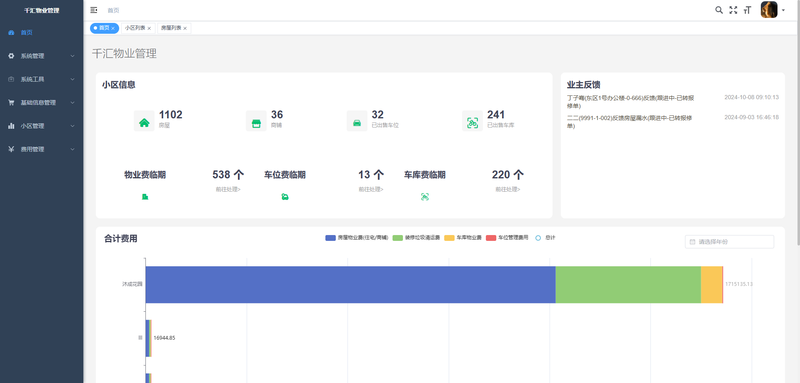This screenshot has height=383, width=800.
Task: Click 前往处理 under 13 个
Action: pyautogui.click(x=371, y=189)
